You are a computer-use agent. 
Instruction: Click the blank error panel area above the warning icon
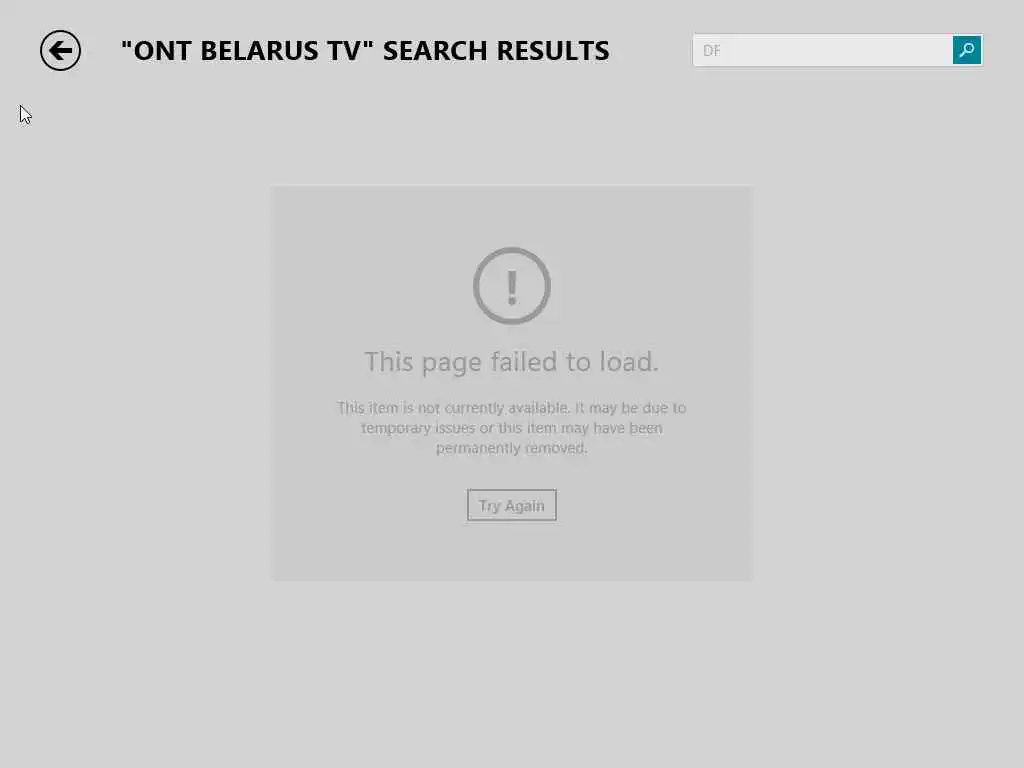point(511,216)
